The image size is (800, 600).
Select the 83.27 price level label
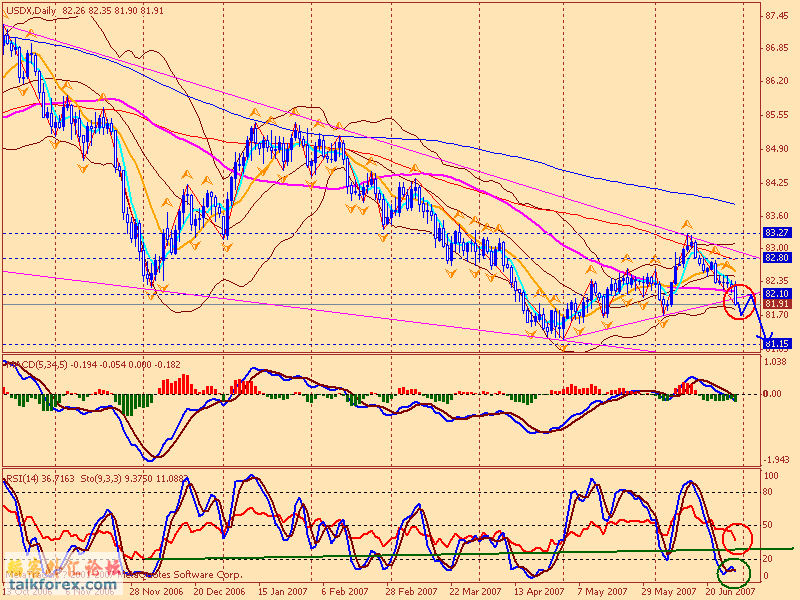[778, 233]
